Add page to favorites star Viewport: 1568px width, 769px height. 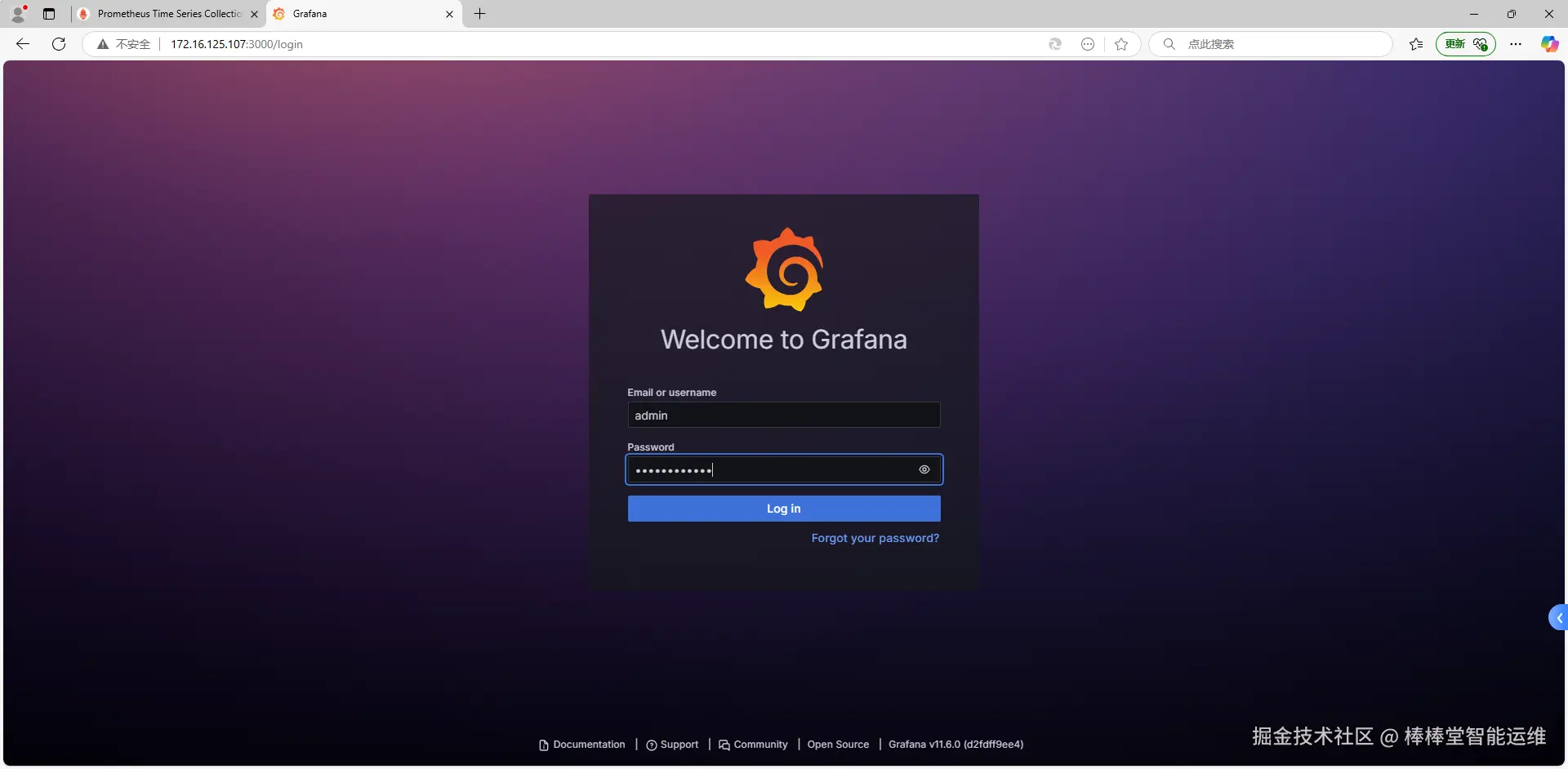1121,44
